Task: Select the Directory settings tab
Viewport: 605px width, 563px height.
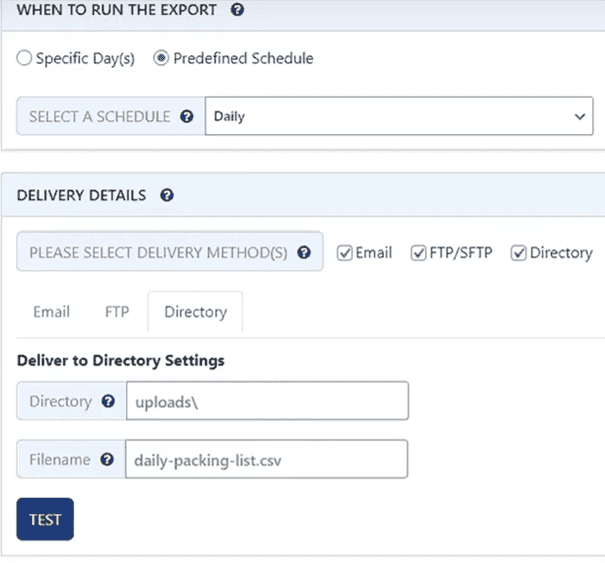Action: [195, 312]
